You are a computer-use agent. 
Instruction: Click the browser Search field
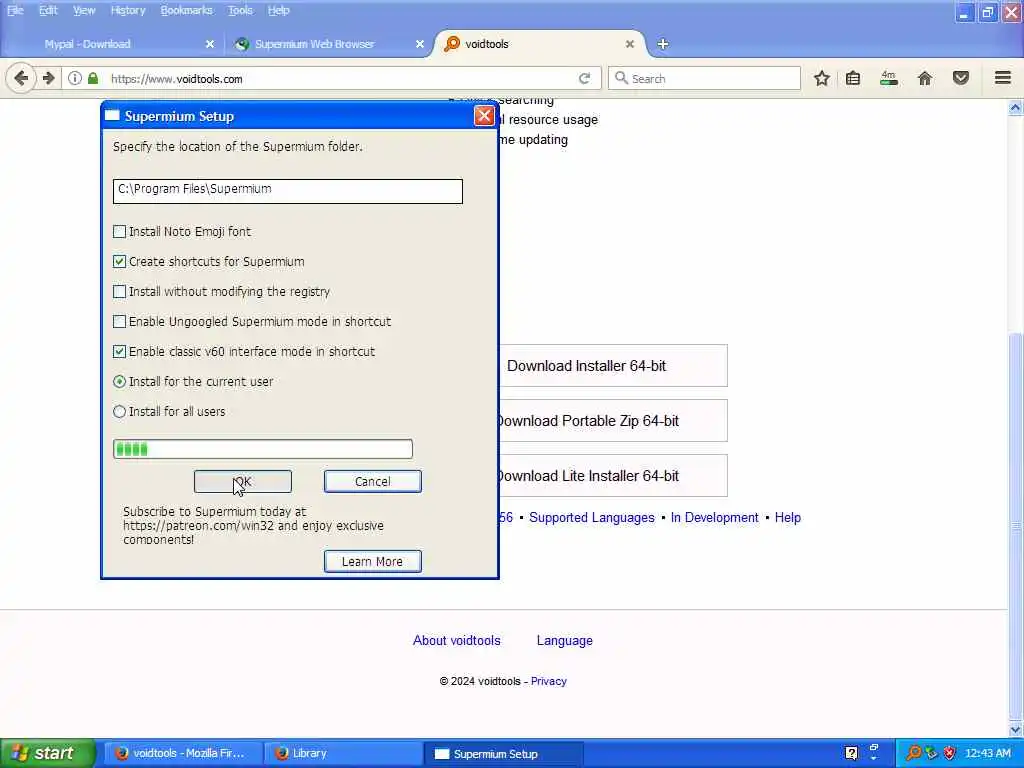tap(704, 78)
